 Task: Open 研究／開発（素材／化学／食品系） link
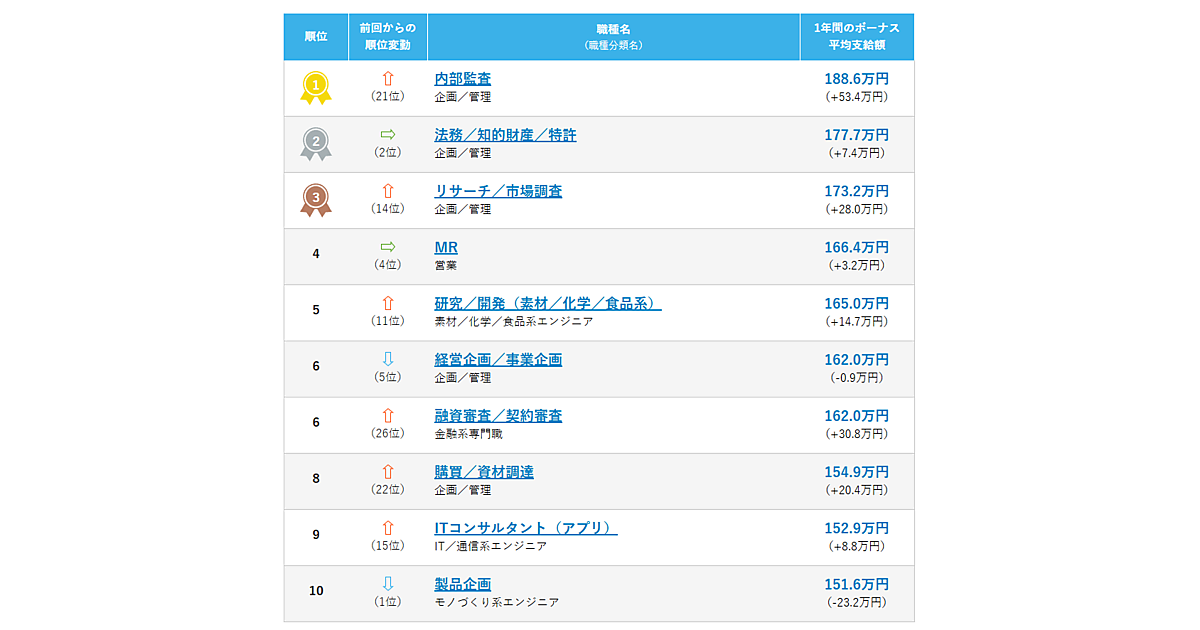point(548,303)
